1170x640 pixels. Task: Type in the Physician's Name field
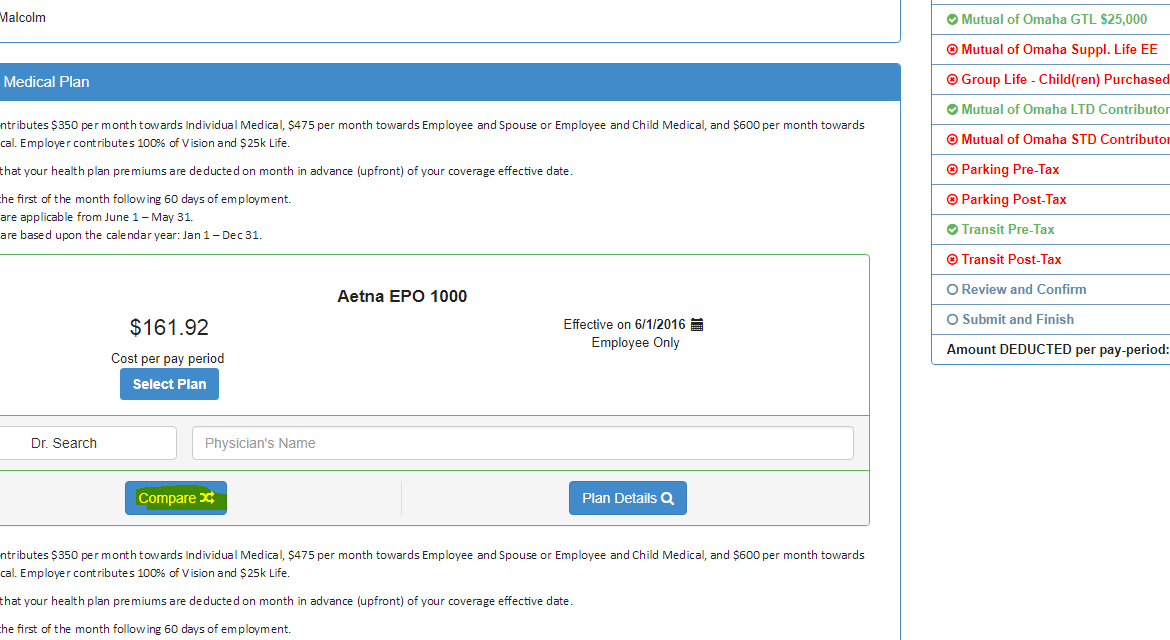coord(522,443)
